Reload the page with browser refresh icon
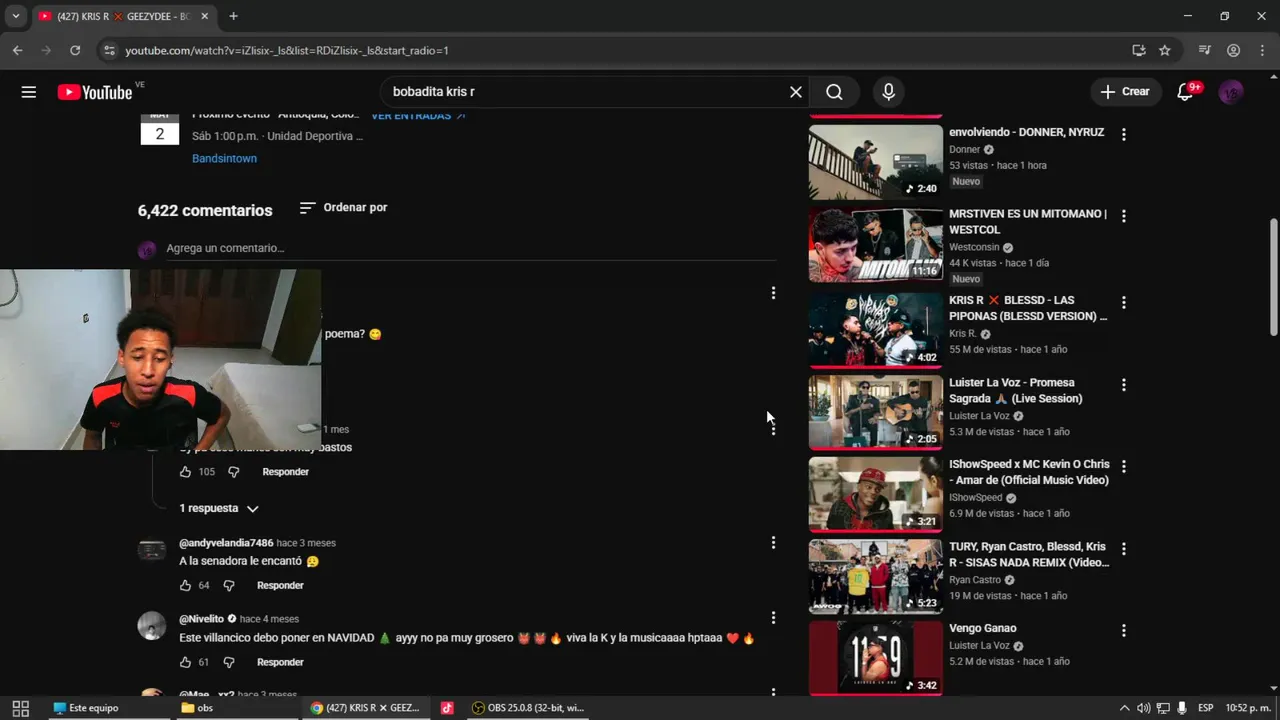This screenshot has width=1280, height=720. (x=75, y=50)
